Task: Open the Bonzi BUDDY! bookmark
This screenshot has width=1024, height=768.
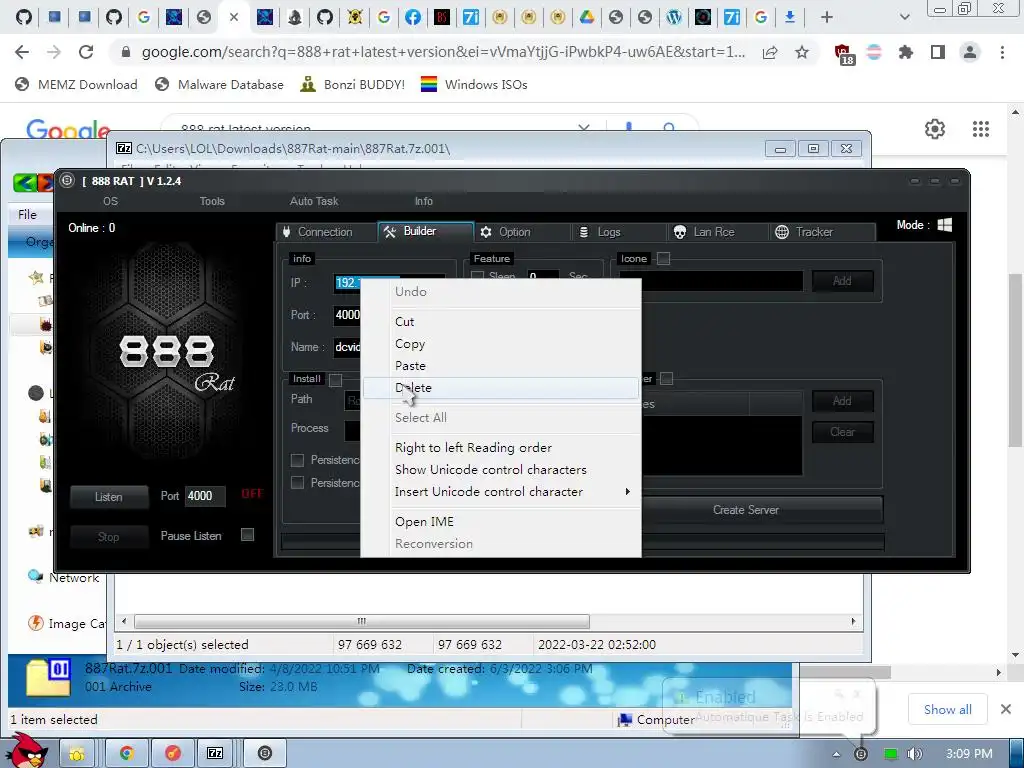Action: (x=353, y=84)
